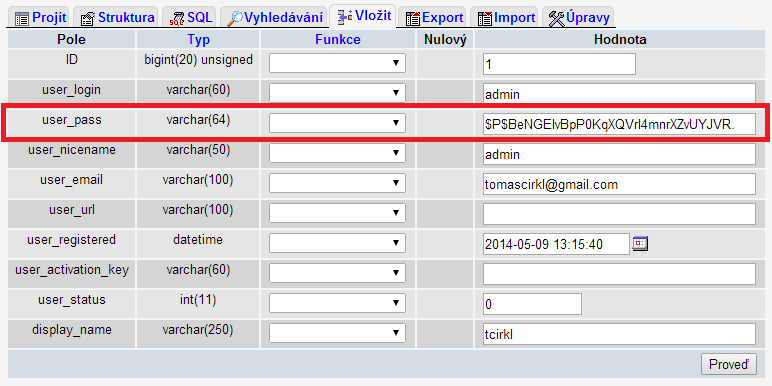
Task: Focus the ID value field containing 1
Action: [x=559, y=64]
